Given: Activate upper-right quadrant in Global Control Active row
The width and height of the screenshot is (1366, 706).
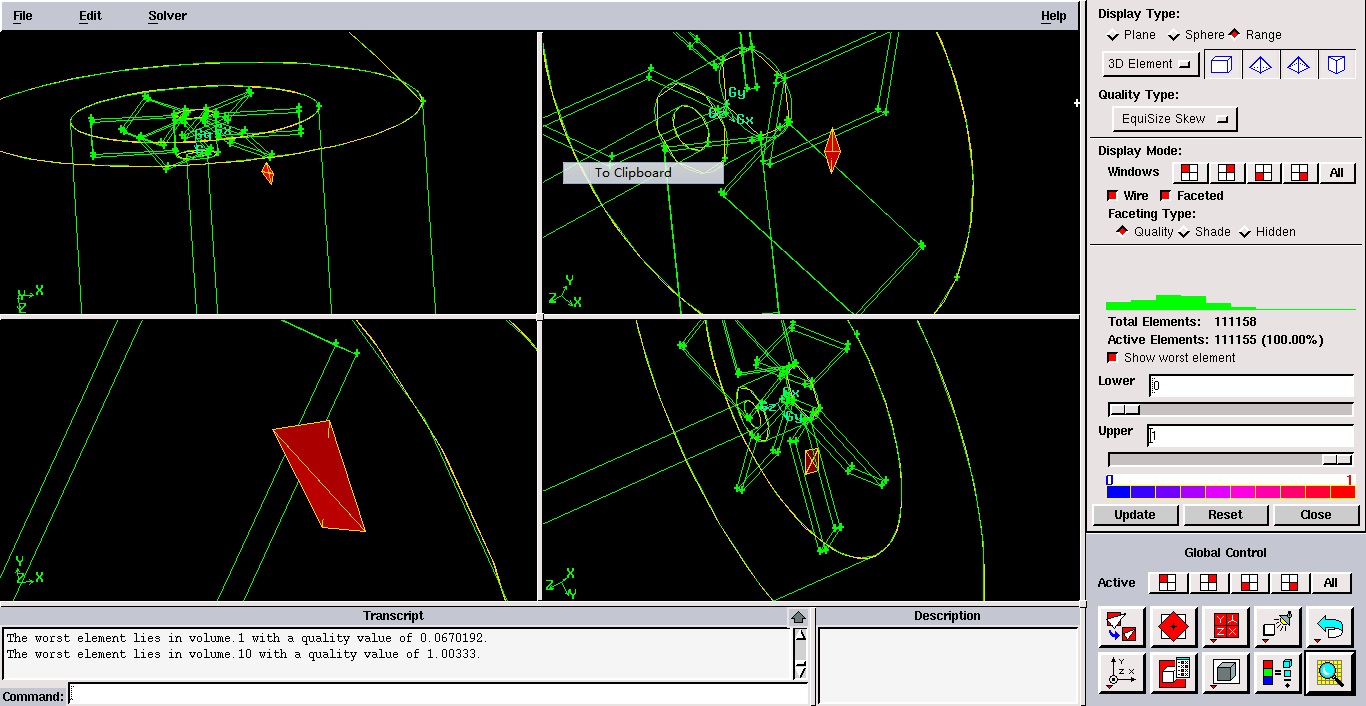Looking at the screenshot, I should pyautogui.click(x=1208, y=582).
